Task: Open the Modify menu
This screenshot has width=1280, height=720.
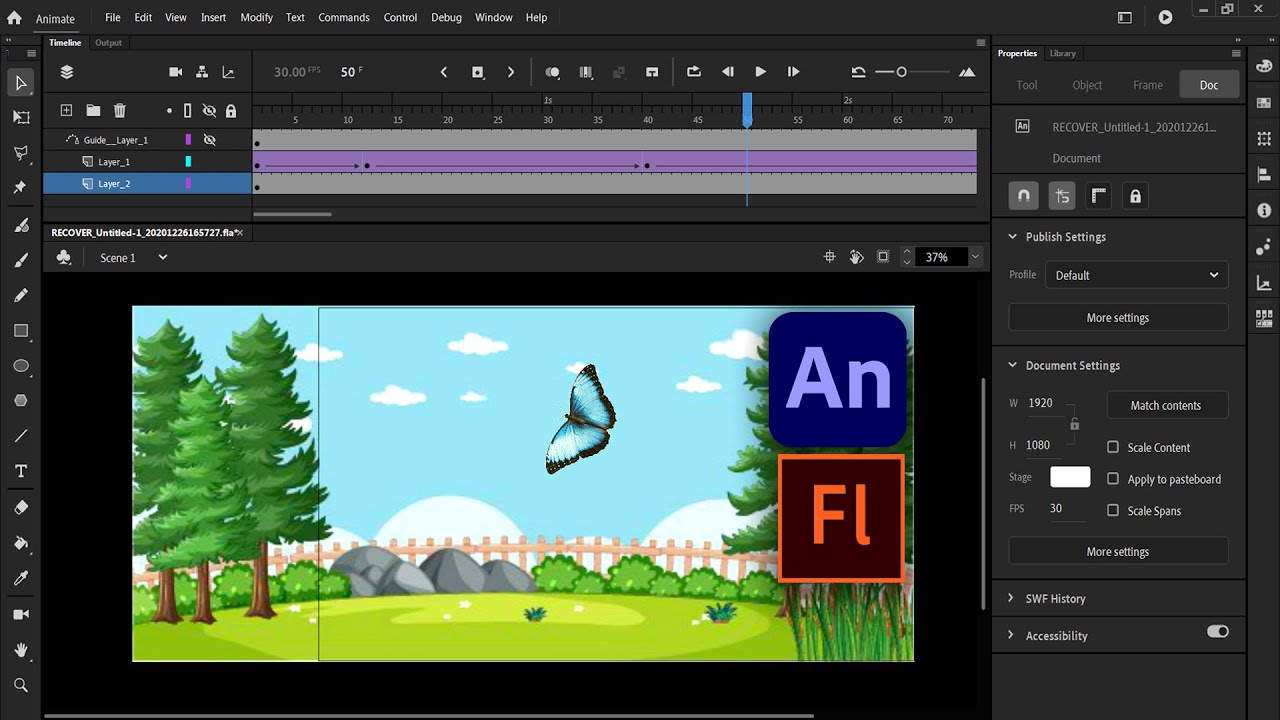Action: coord(256,17)
